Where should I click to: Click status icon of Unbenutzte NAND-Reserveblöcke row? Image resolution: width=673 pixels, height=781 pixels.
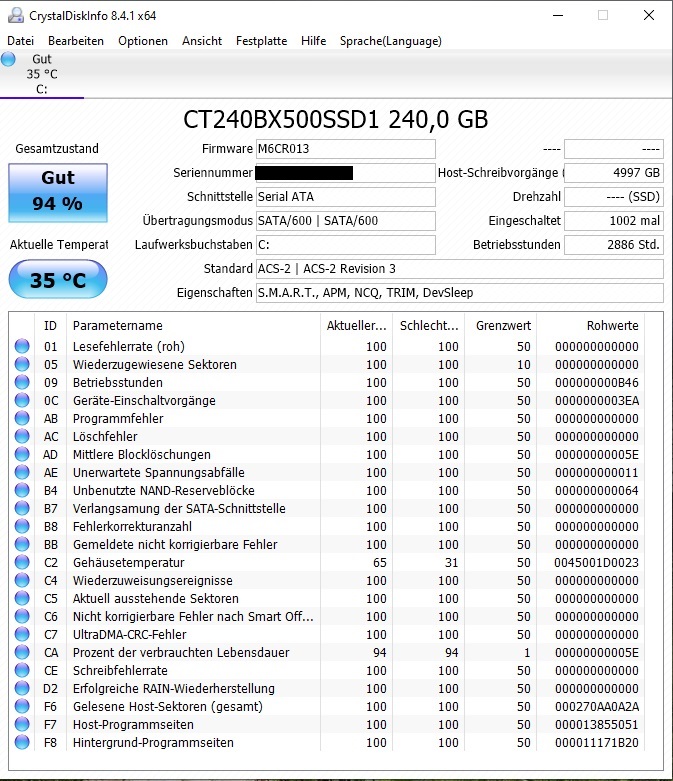22,490
